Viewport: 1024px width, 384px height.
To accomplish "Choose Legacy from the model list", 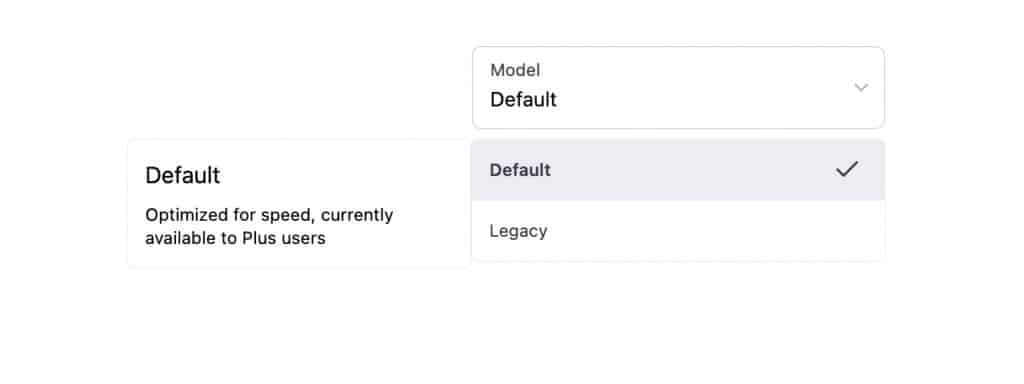I will 678,231.
